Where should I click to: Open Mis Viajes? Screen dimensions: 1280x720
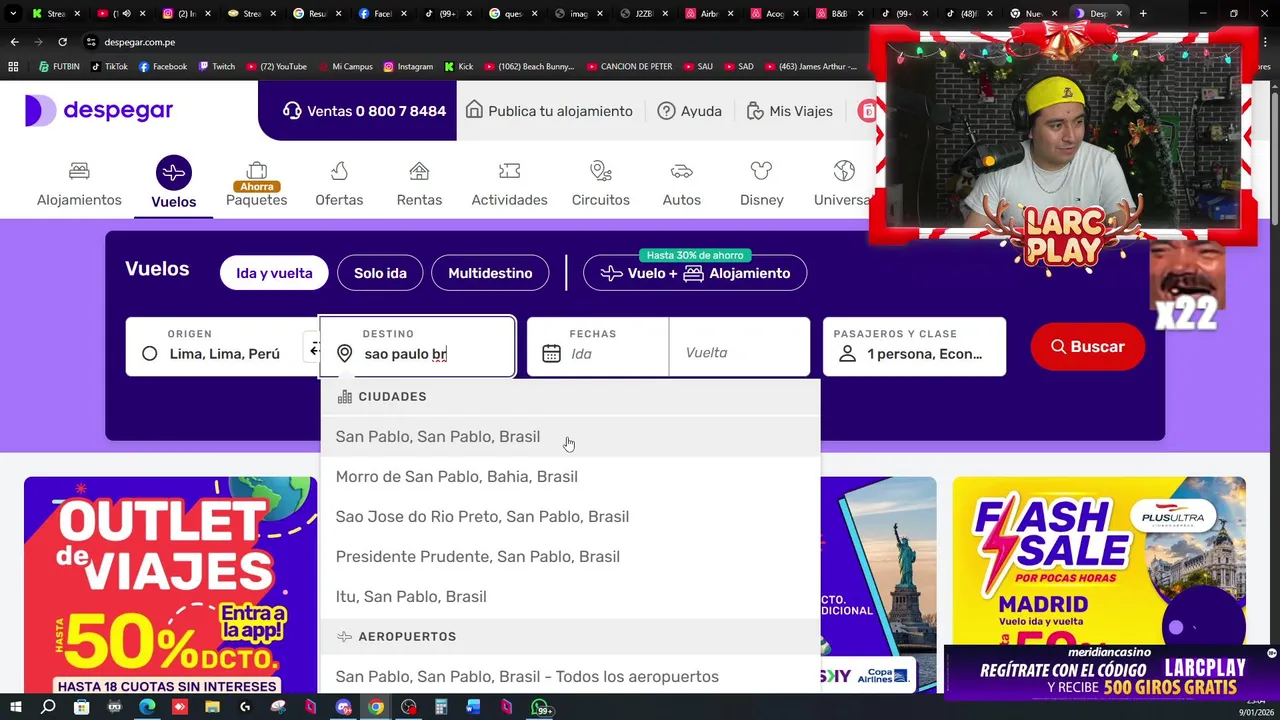tap(790, 111)
